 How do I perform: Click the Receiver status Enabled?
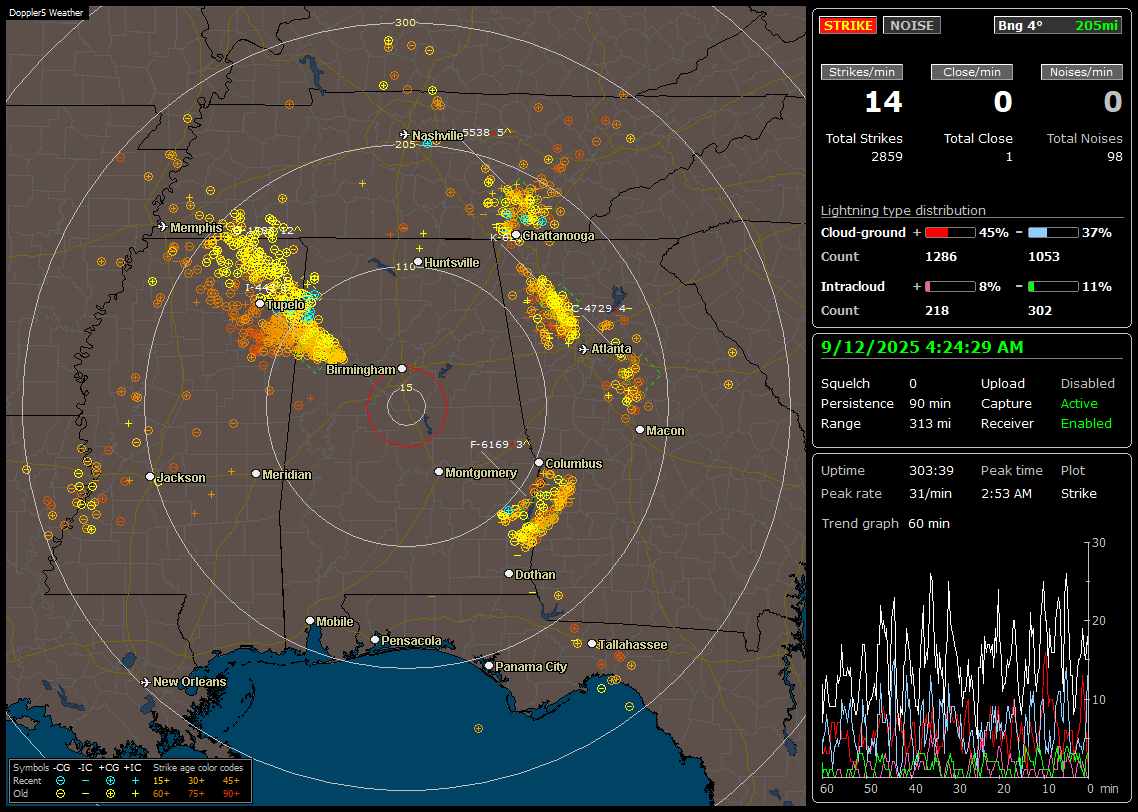(1086, 423)
